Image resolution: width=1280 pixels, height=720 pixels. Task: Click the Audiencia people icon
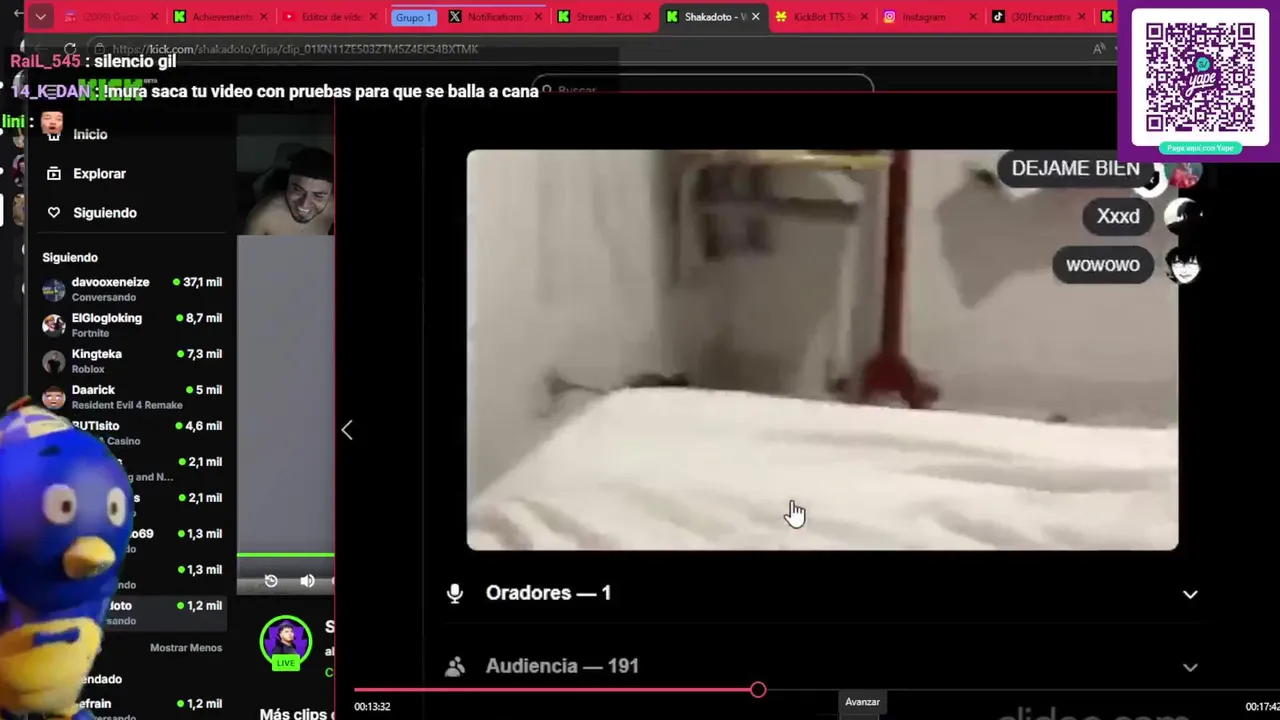click(x=455, y=666)
